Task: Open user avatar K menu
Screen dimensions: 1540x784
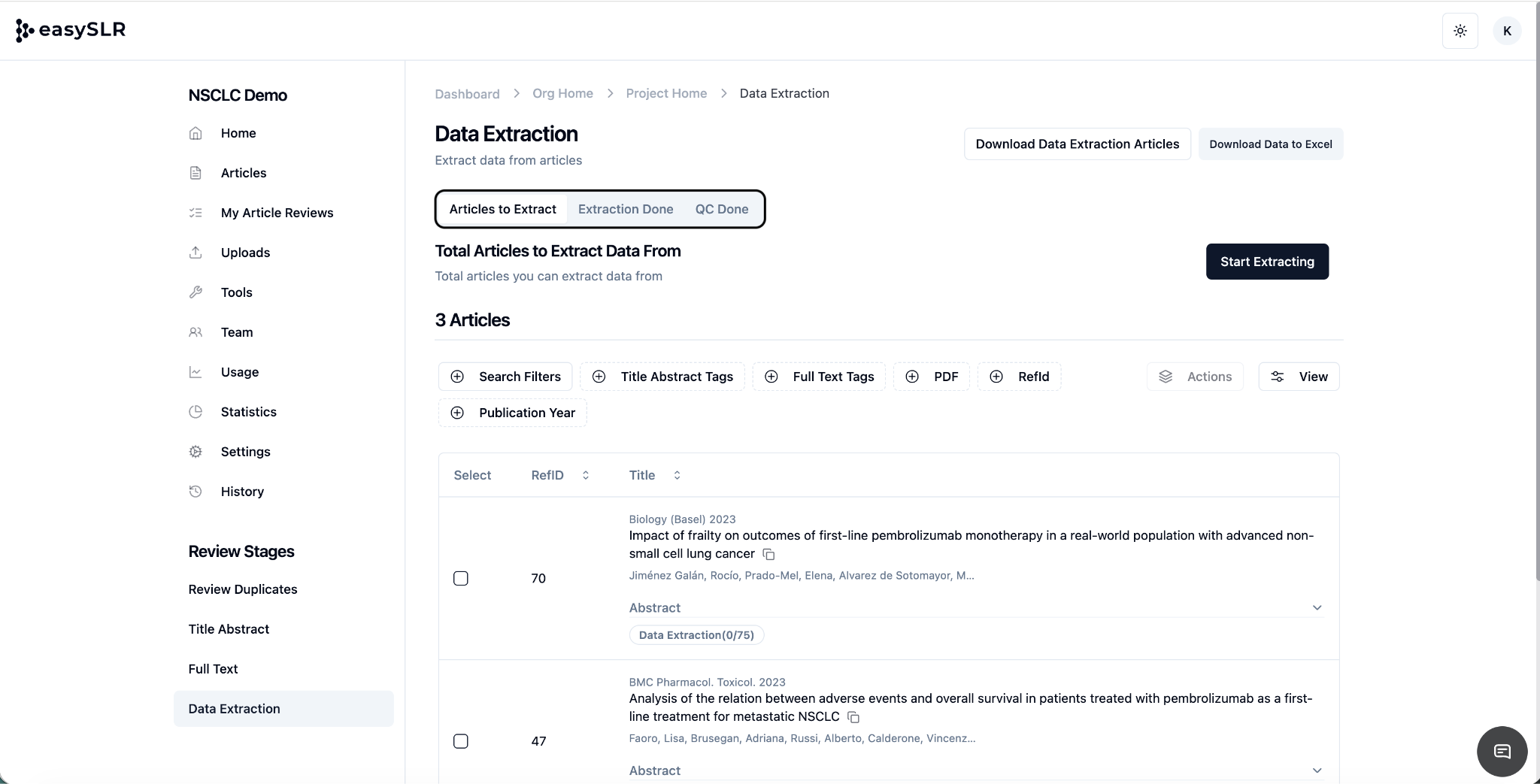Action: (1506, 31)
